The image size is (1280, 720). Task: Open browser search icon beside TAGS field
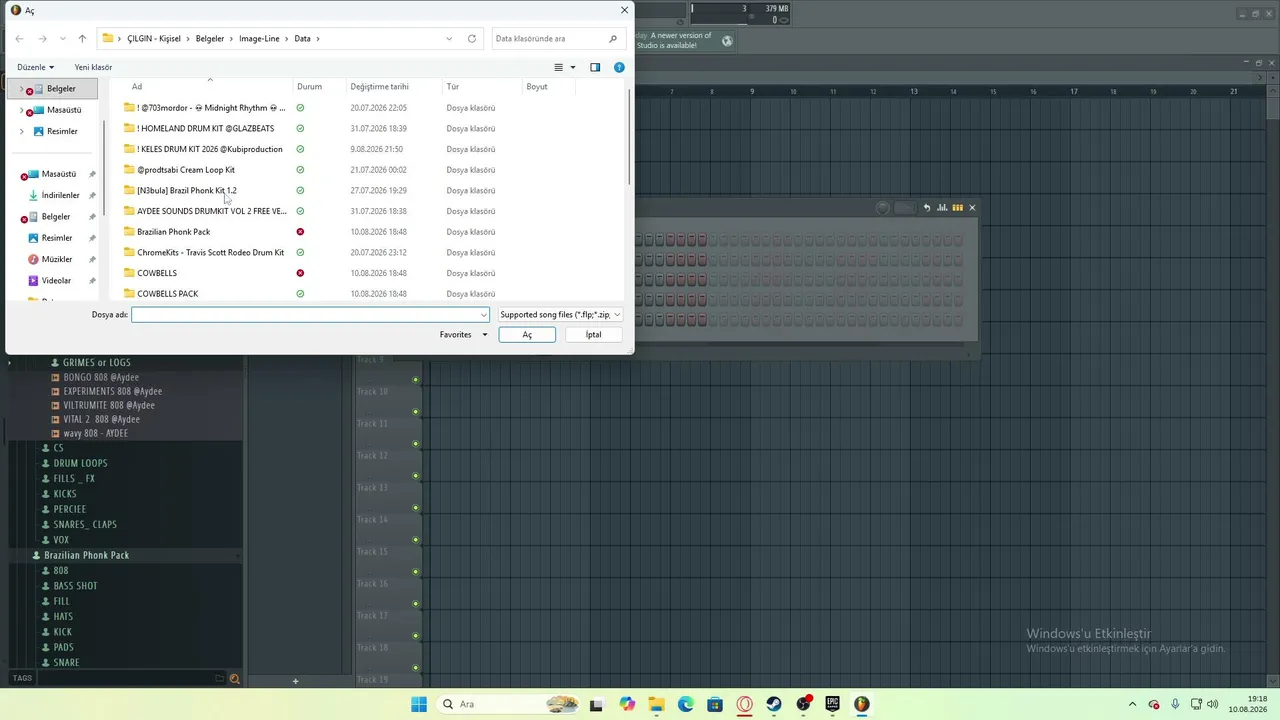pos(234,679)
